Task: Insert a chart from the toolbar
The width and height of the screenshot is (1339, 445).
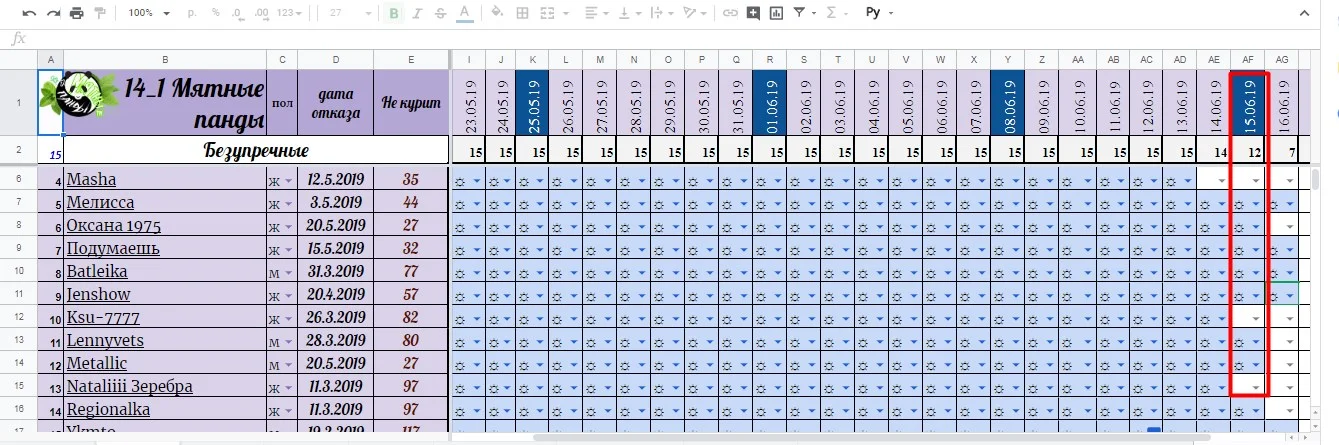Action: tap(776, 13)
